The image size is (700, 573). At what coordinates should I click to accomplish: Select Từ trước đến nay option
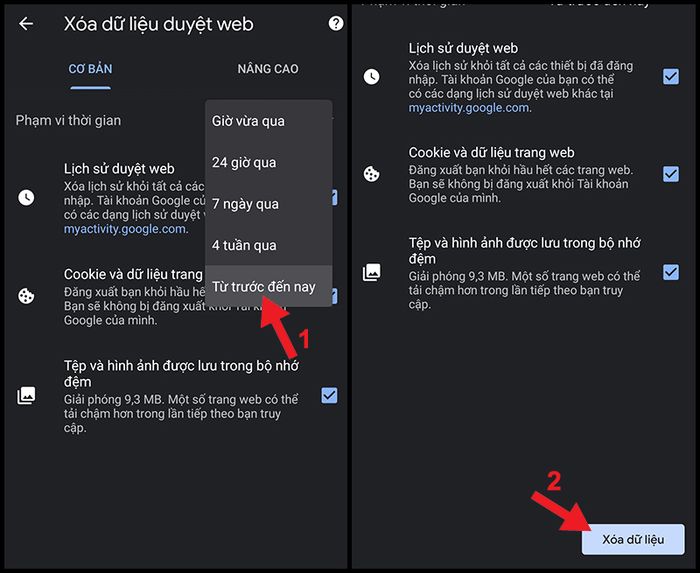point(269,286)
